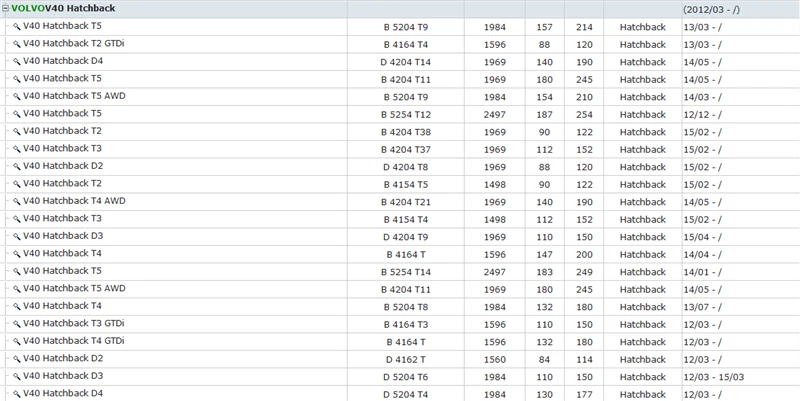The width and height of the screenshot is (800, 401).
Task: Collapse the VOLVO V40 Hatchback group
Action: click(6, 9)
